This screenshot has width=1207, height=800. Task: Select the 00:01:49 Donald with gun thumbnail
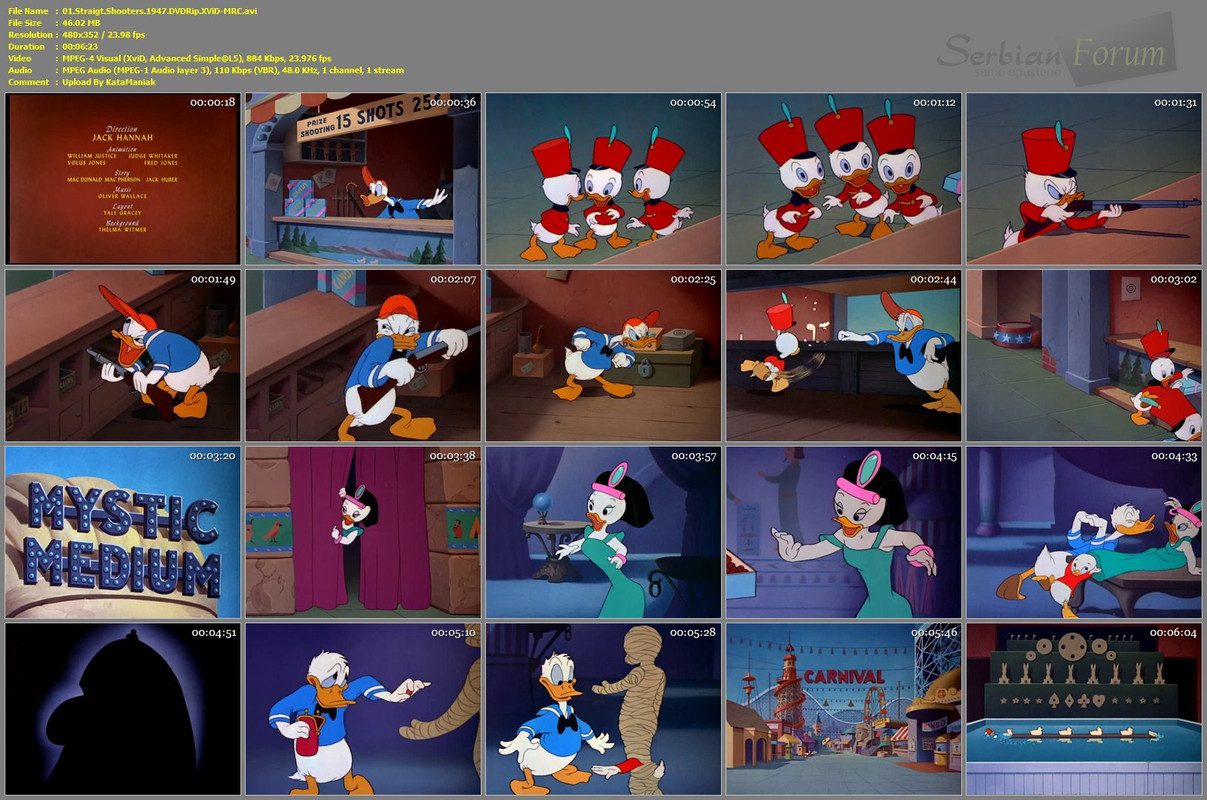point(123,356)
